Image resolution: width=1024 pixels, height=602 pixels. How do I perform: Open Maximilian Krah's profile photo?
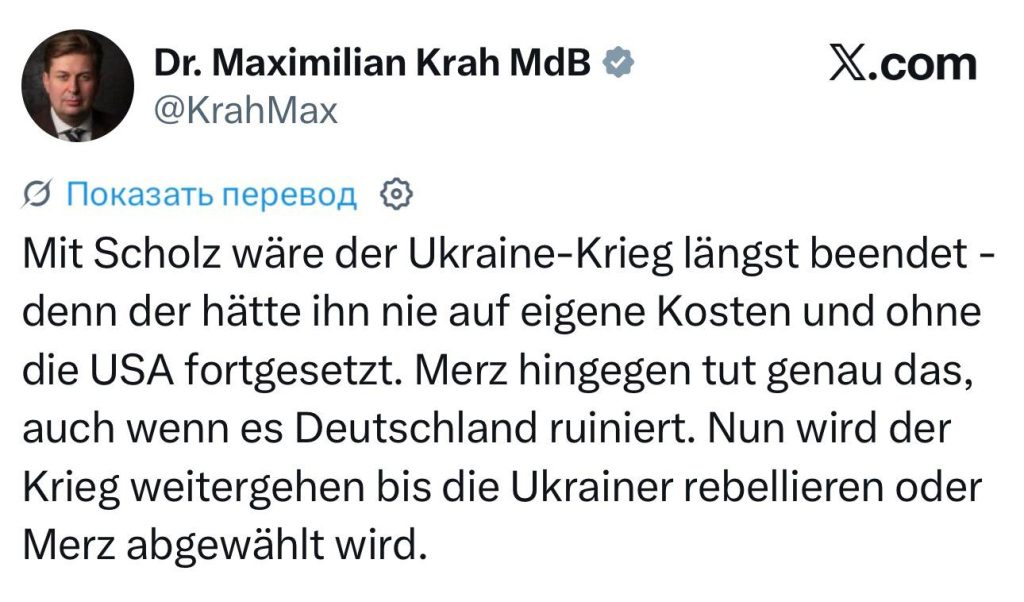78,85
